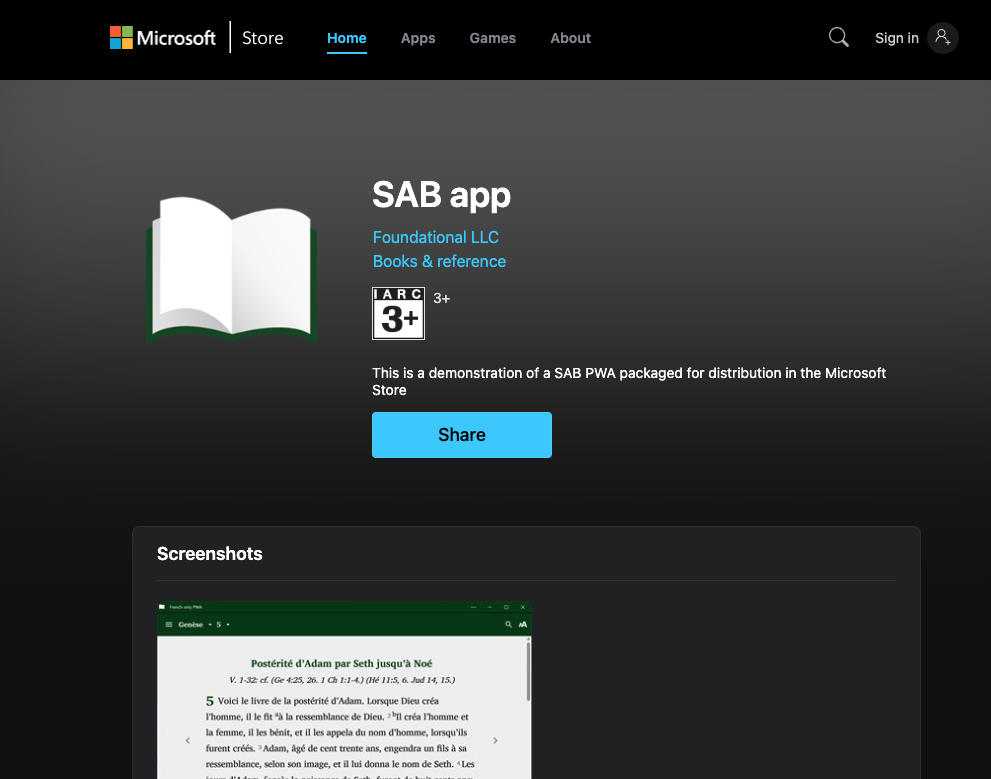Switch to the Apps tab
This screenshot has width=991, height=779.
pyautogui.click(x=418, y=38)
